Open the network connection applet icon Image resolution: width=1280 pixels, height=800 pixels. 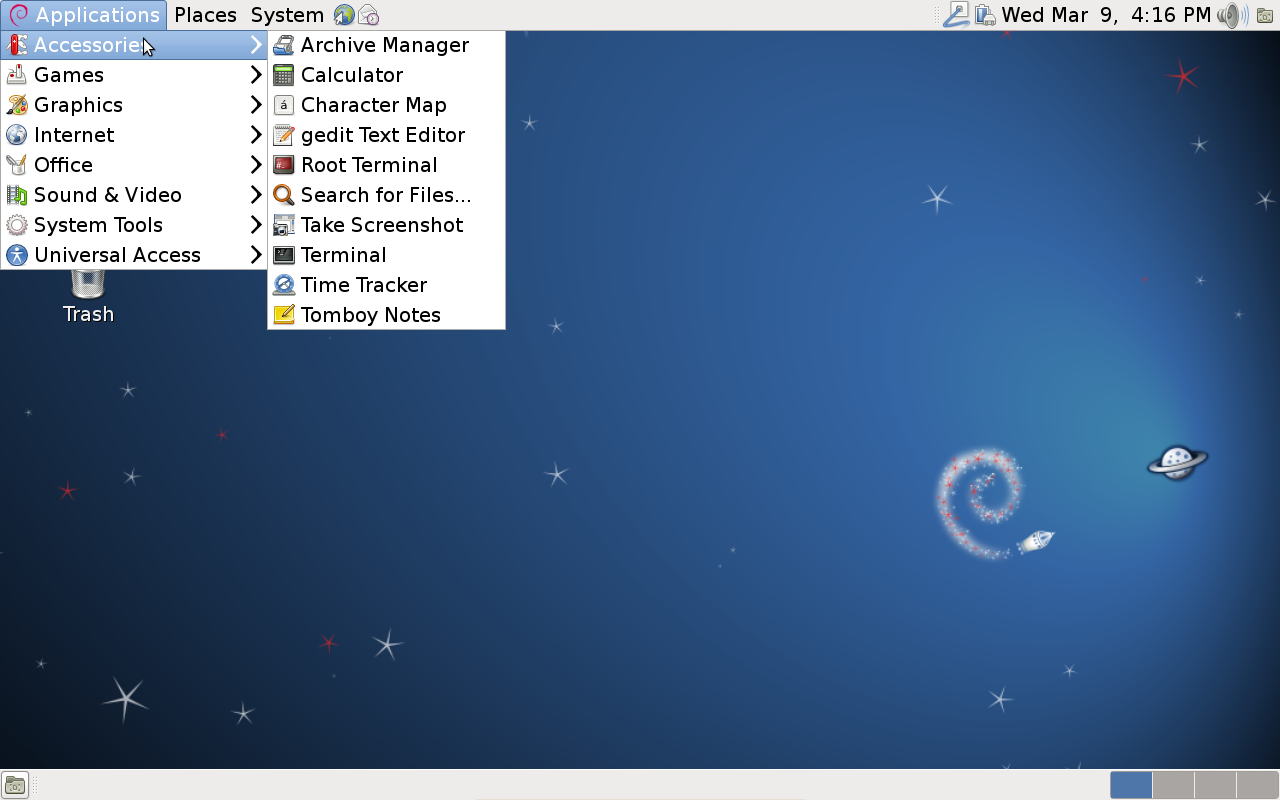(x=956, y=15)
